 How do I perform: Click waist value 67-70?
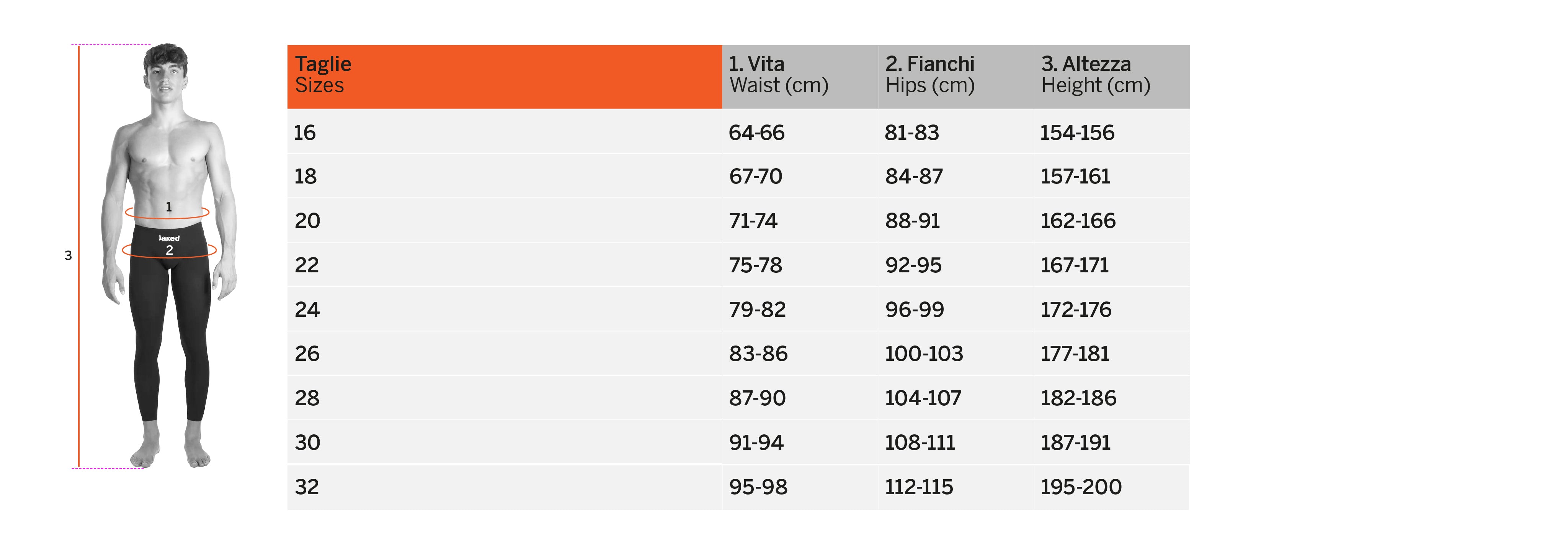coord(755,177)
